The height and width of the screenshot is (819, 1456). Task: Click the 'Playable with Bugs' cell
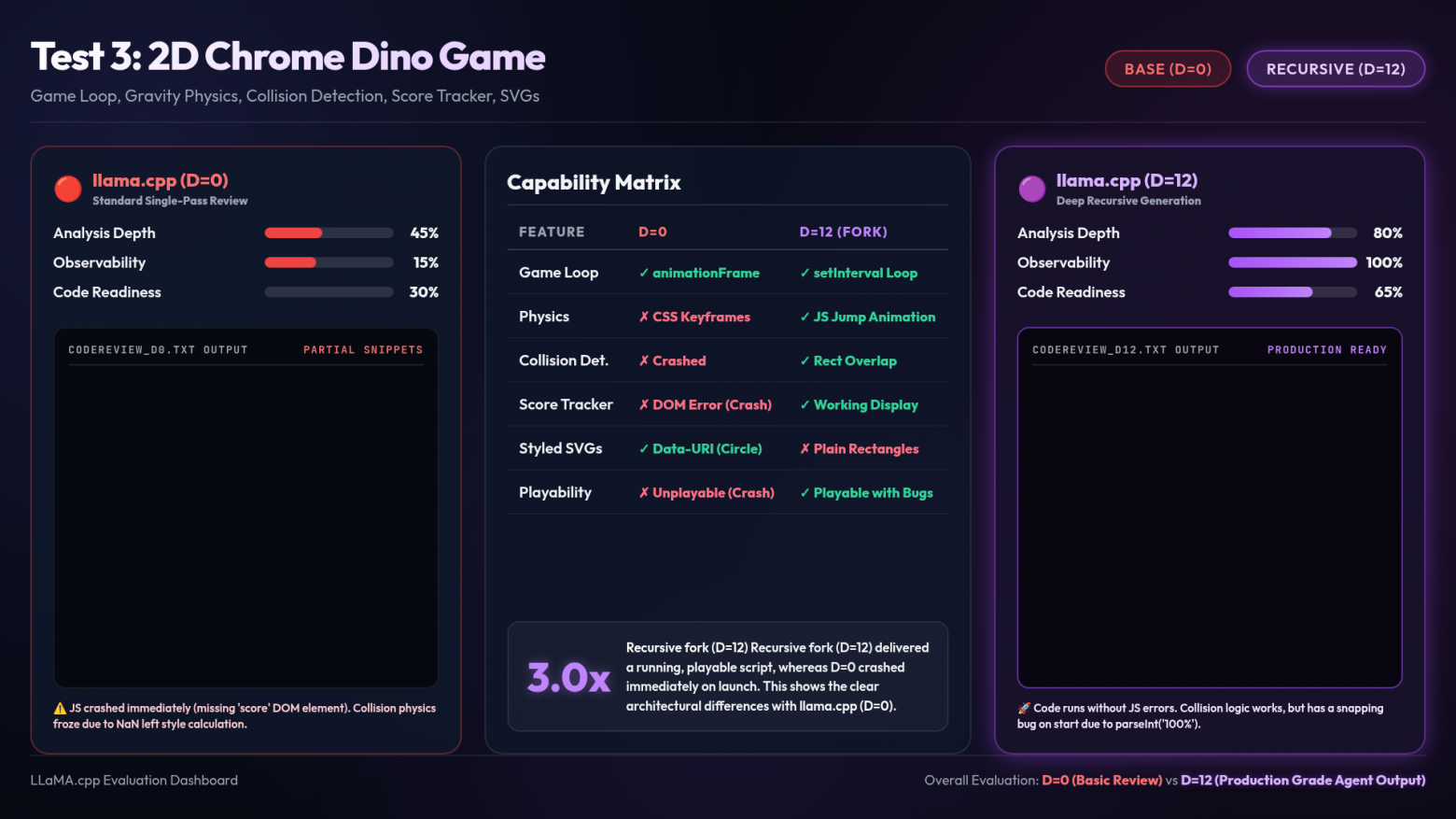point(866,492)
